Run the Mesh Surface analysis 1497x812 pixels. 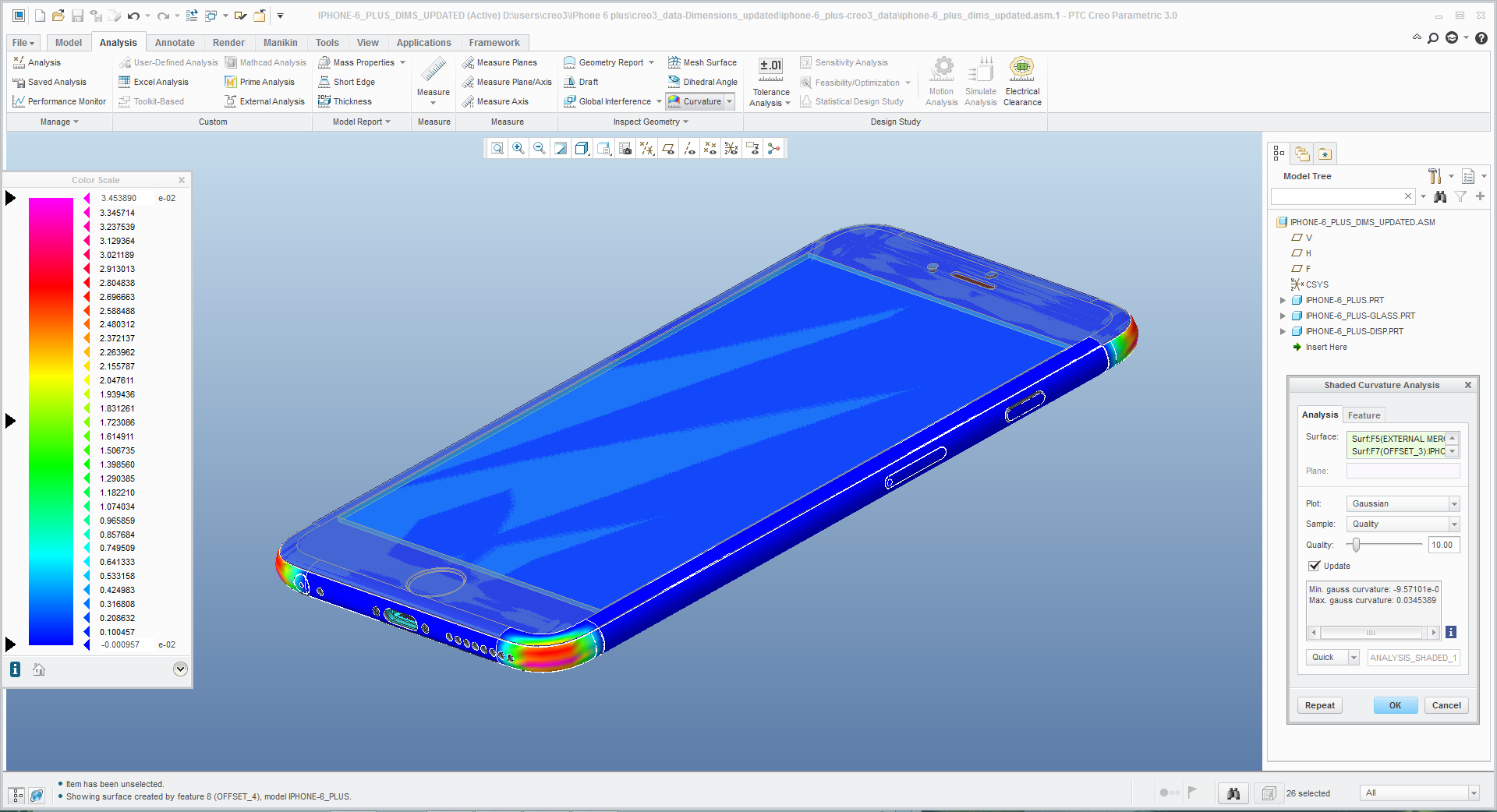click(702, 62)
